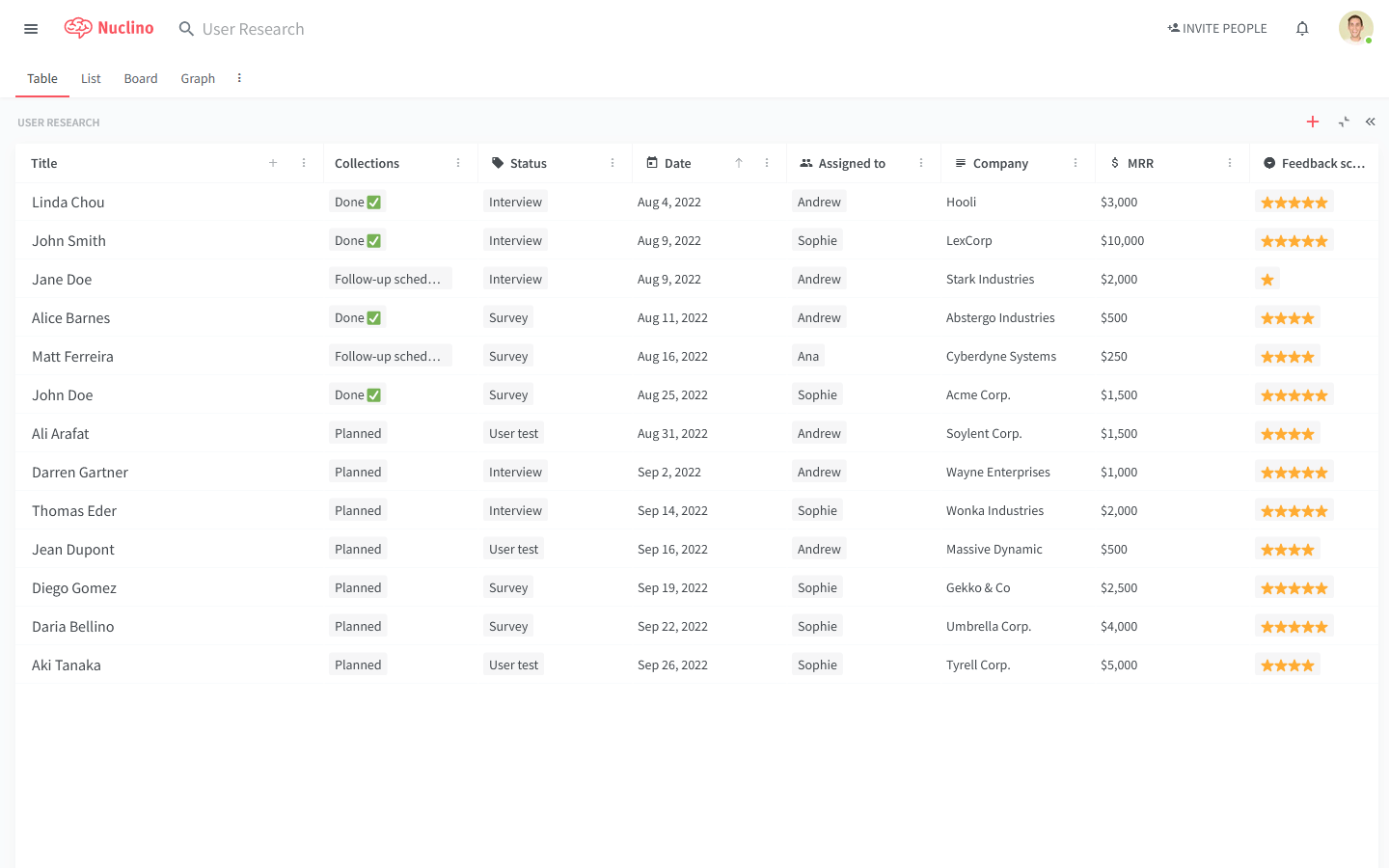This screenshot has height=868, width=1389.
Task: Click User test status for Ali Arafat
Action: pos(513,434)
